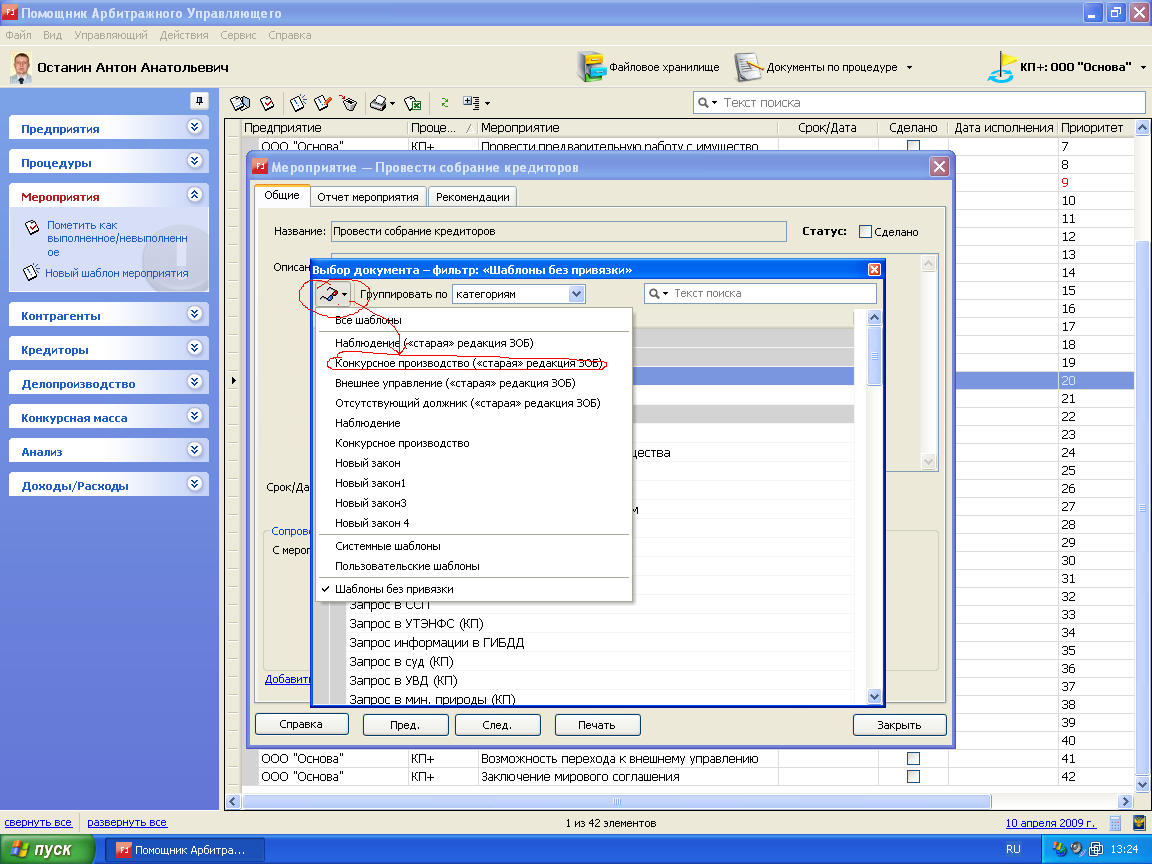Viewport: 1152px width, 864px height.
Task: Open the Действия menu
Action: click(x=184, y=35)
